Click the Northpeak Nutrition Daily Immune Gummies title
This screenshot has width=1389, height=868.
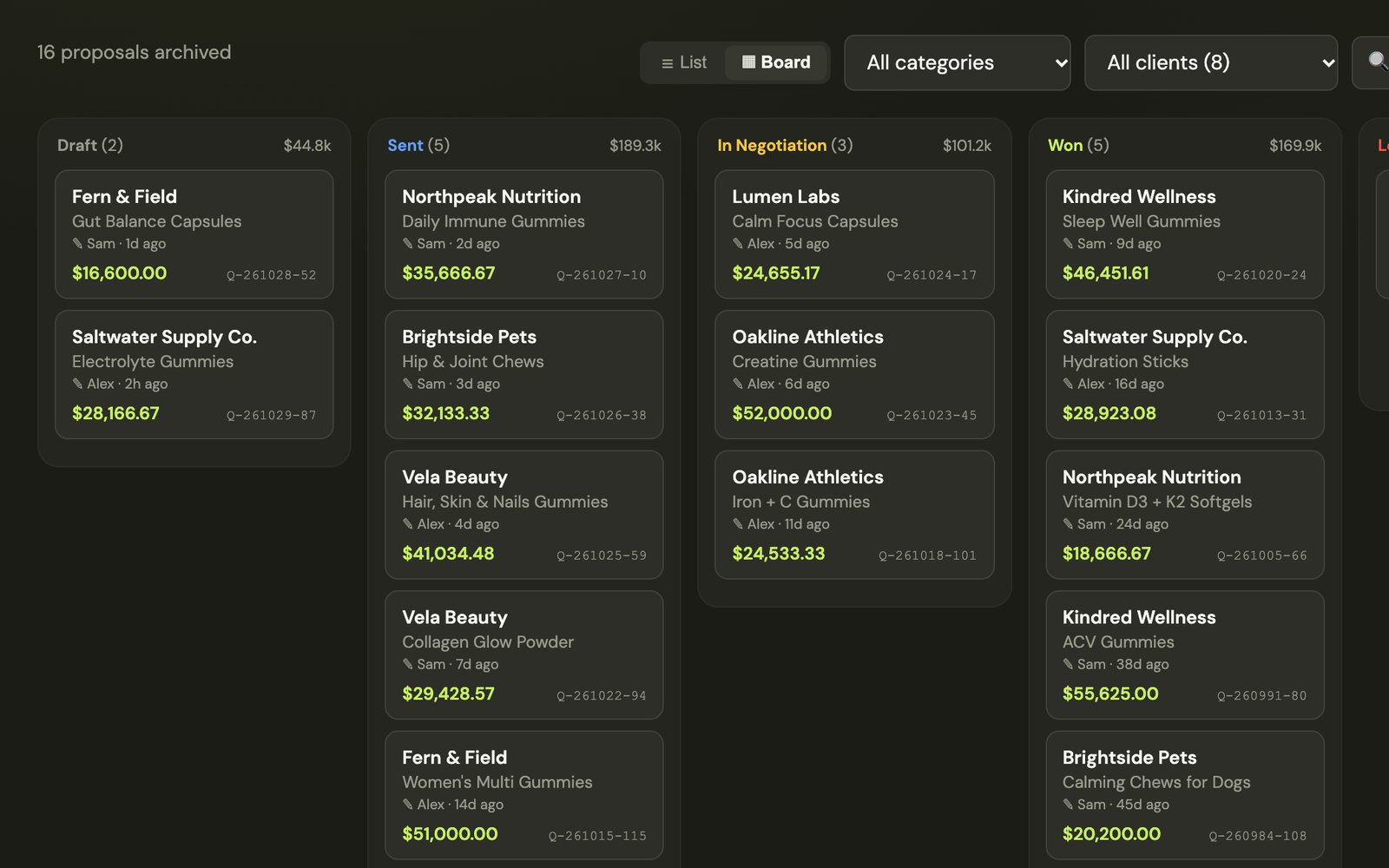(491, 197)
